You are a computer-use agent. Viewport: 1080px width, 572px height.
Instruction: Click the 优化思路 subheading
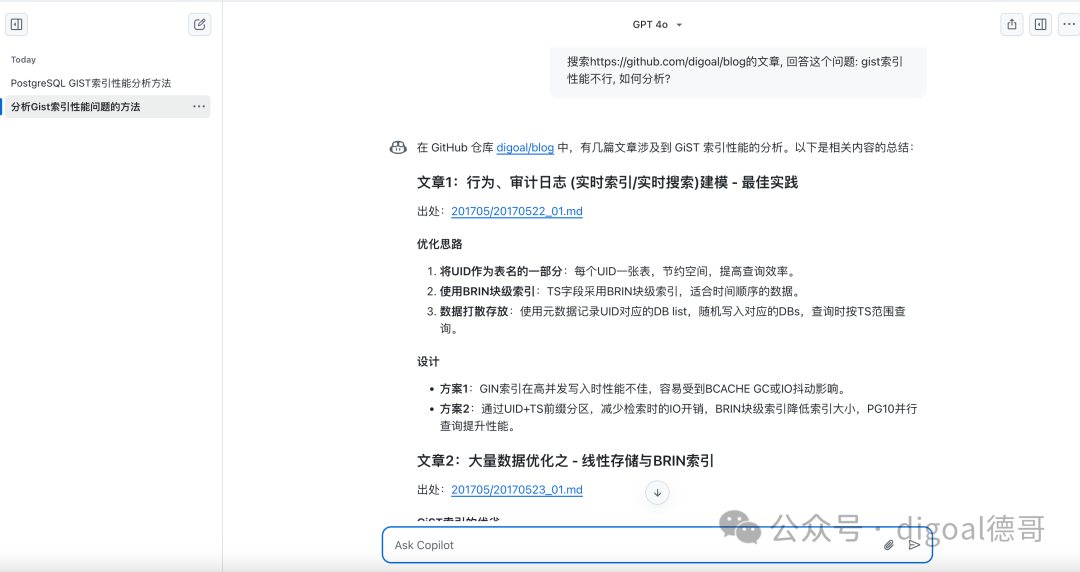tap(439, 244)
